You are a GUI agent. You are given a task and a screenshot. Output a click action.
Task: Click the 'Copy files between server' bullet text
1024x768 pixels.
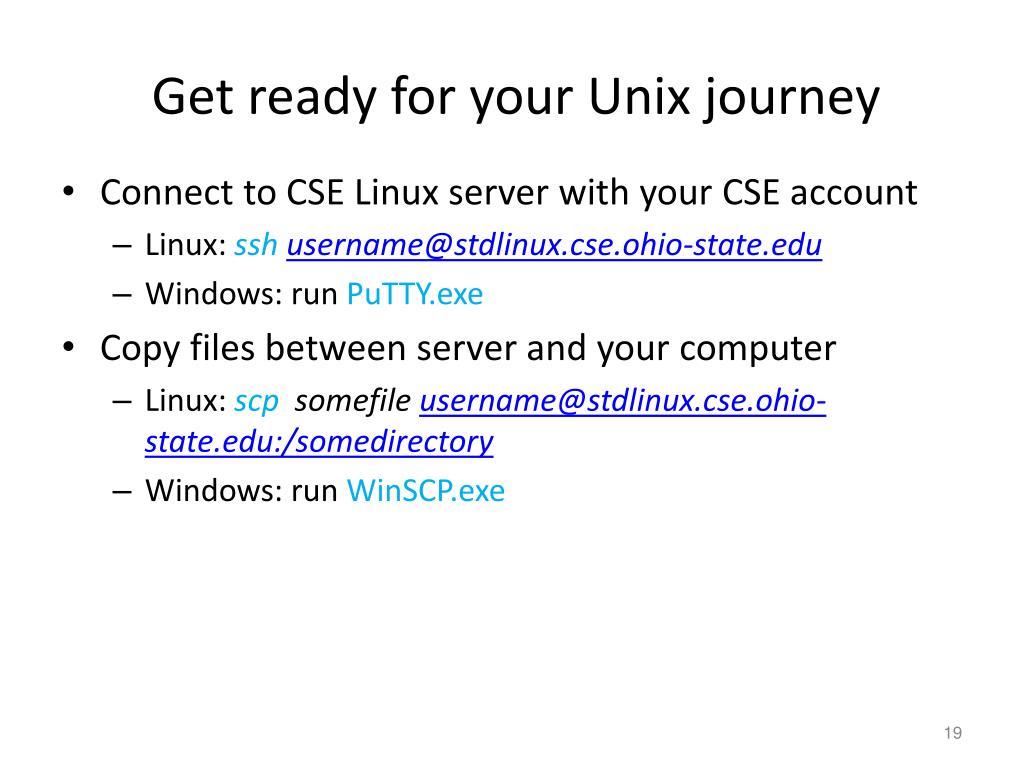click(468, 349)
